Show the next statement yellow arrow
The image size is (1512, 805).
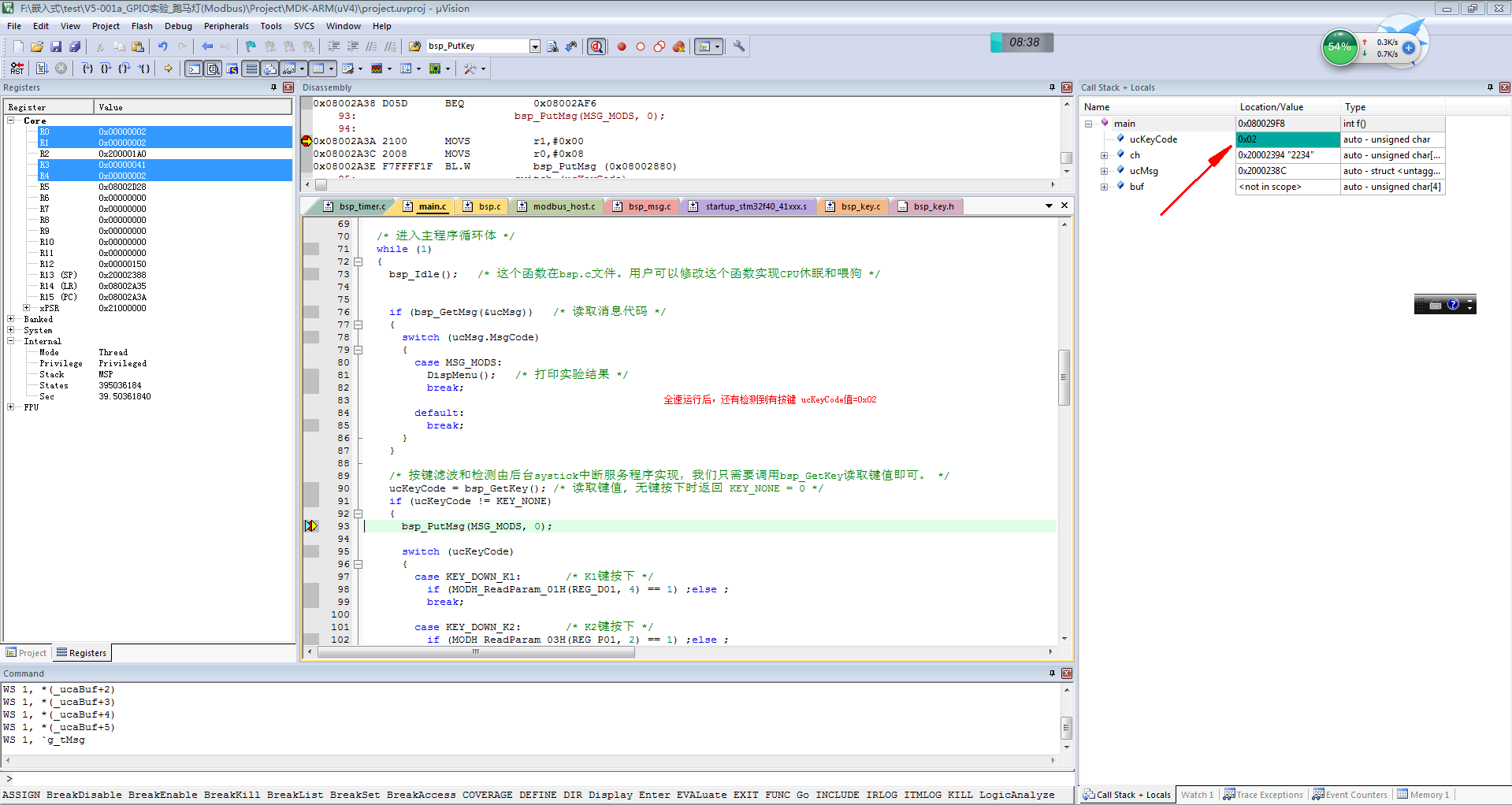point(169,69)
